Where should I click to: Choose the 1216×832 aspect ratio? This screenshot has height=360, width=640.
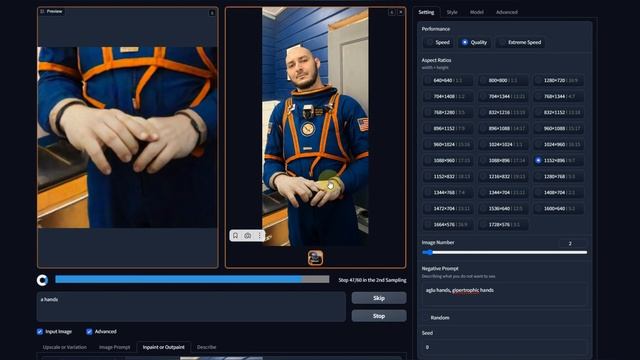(x=503, y=176)
